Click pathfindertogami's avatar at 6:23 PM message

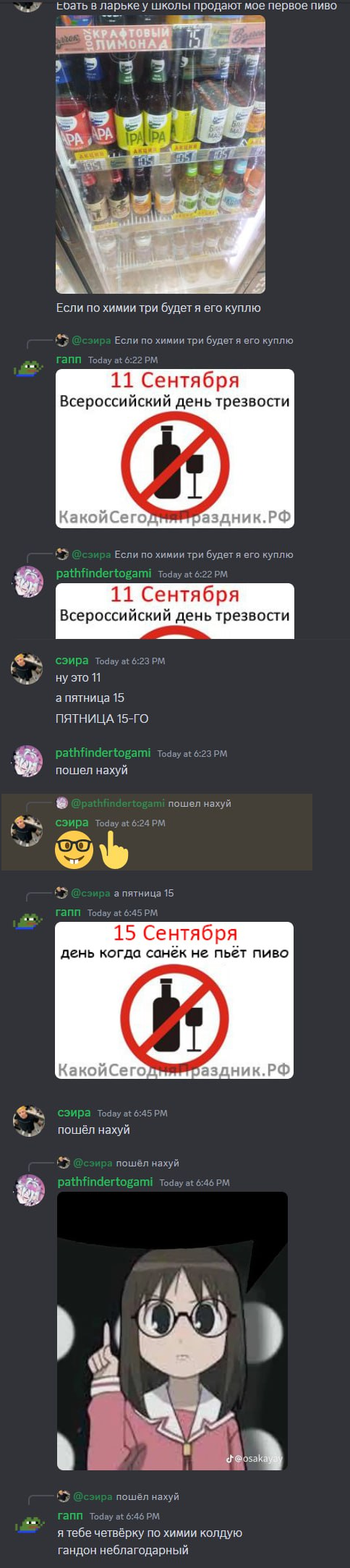(x=27, y=761)
